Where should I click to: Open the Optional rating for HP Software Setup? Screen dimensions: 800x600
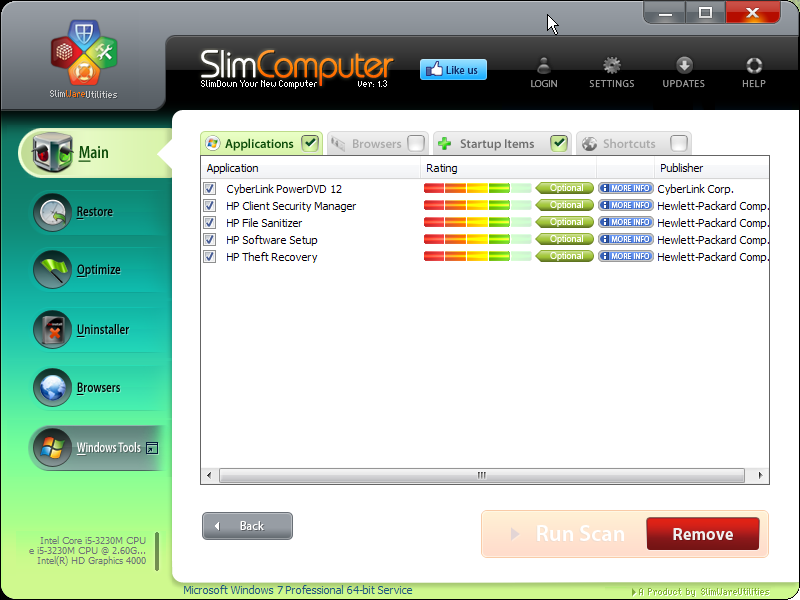[x=565, y=238]
